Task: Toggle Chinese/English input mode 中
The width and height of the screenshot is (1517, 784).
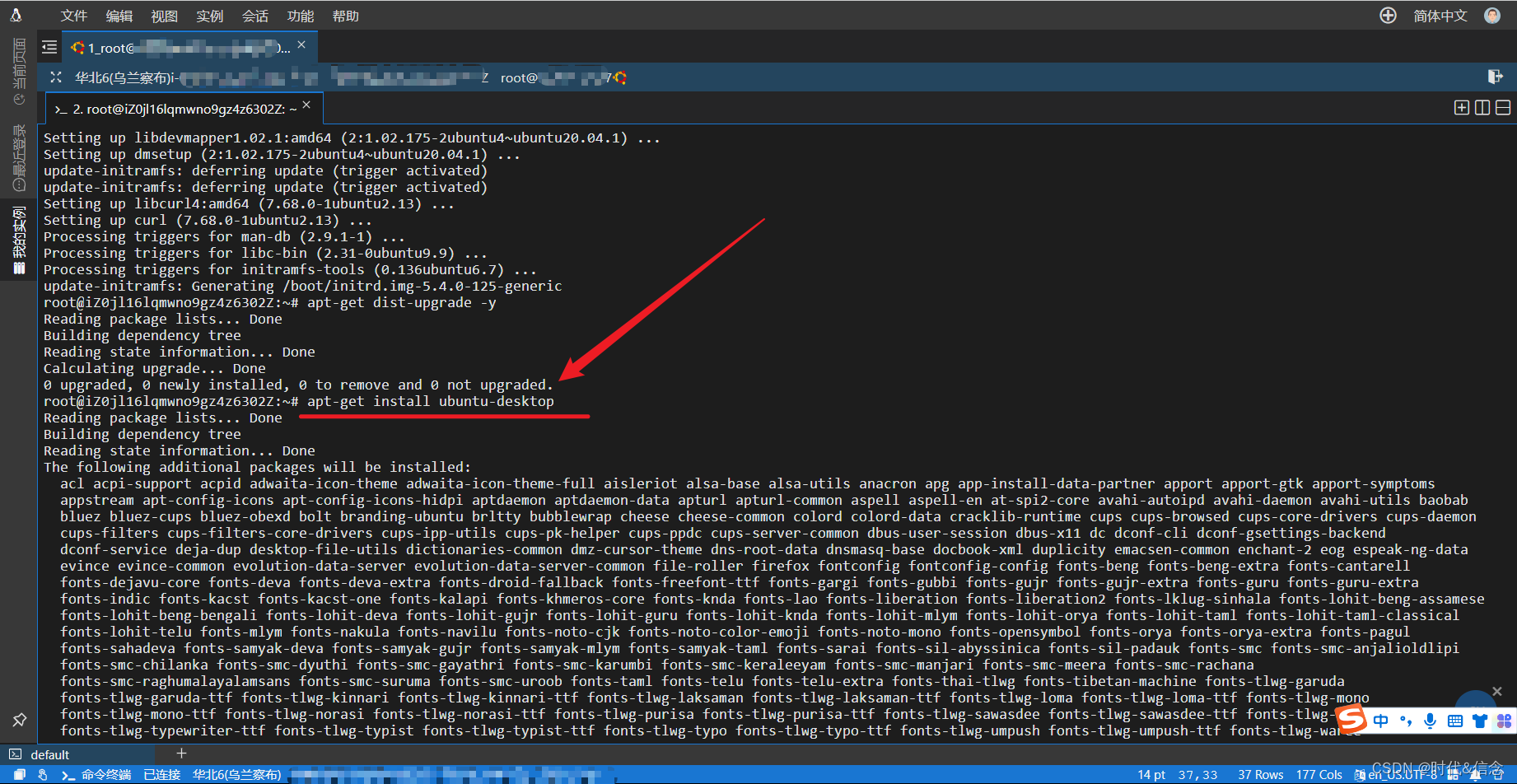Action: pyautogui.click(x=1381, y=721)
